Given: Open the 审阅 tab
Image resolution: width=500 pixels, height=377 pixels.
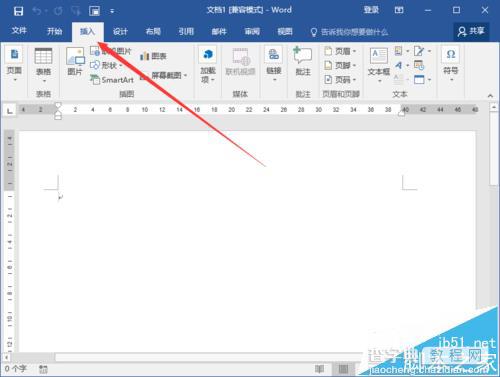Looking at the screenshot, I should click(252, 32).
